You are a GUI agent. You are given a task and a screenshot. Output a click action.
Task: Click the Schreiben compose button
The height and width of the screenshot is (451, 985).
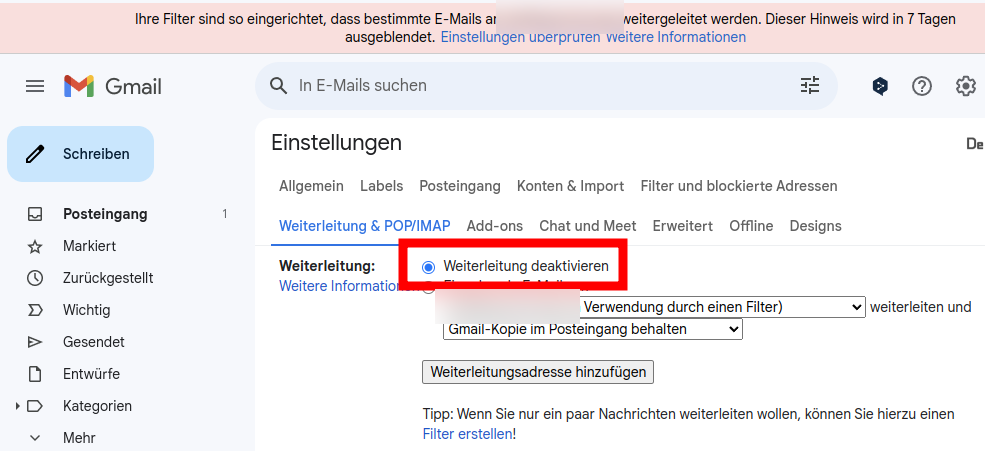coord(80,154)
